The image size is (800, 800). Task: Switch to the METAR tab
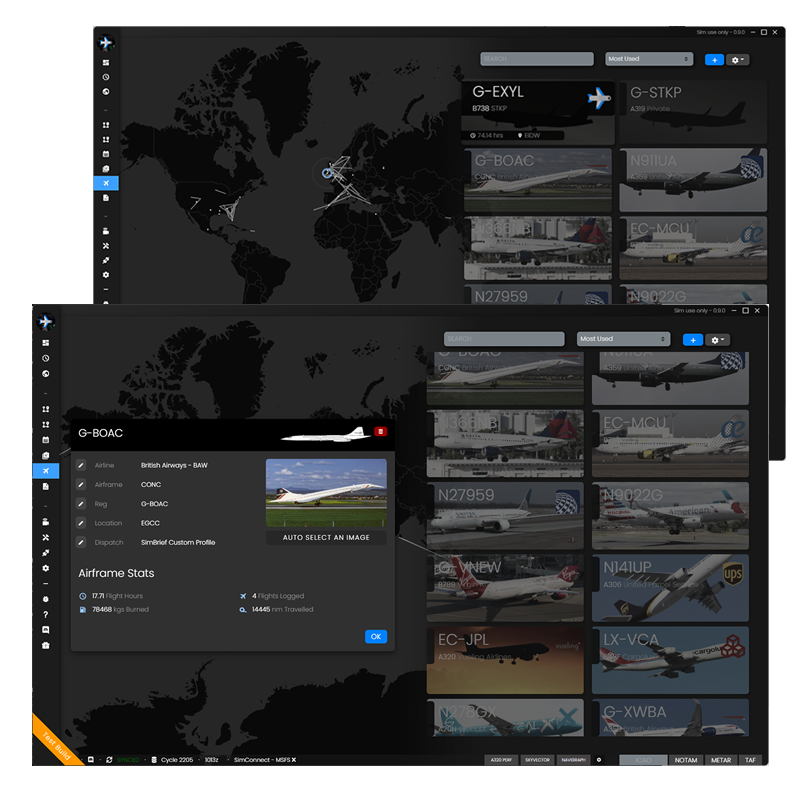coord(720,760)
